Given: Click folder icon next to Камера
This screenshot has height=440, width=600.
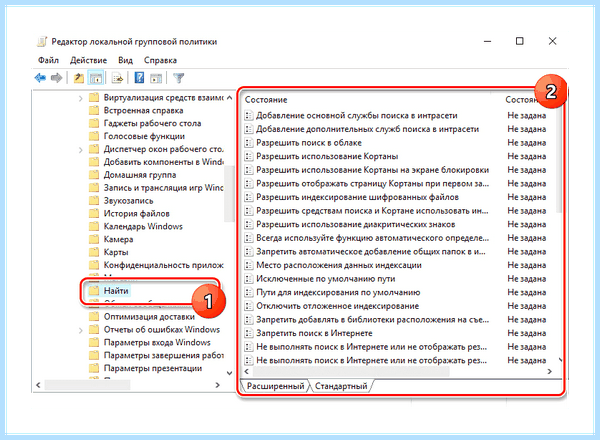Looking at the screenshot, I should pos(94,239).
